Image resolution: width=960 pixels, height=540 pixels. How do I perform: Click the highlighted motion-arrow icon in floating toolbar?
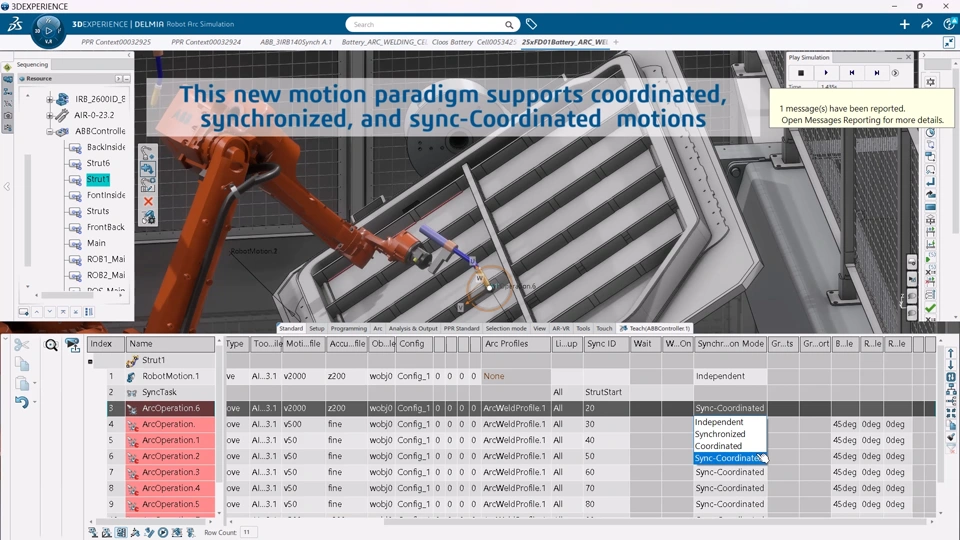coord(148,168)
